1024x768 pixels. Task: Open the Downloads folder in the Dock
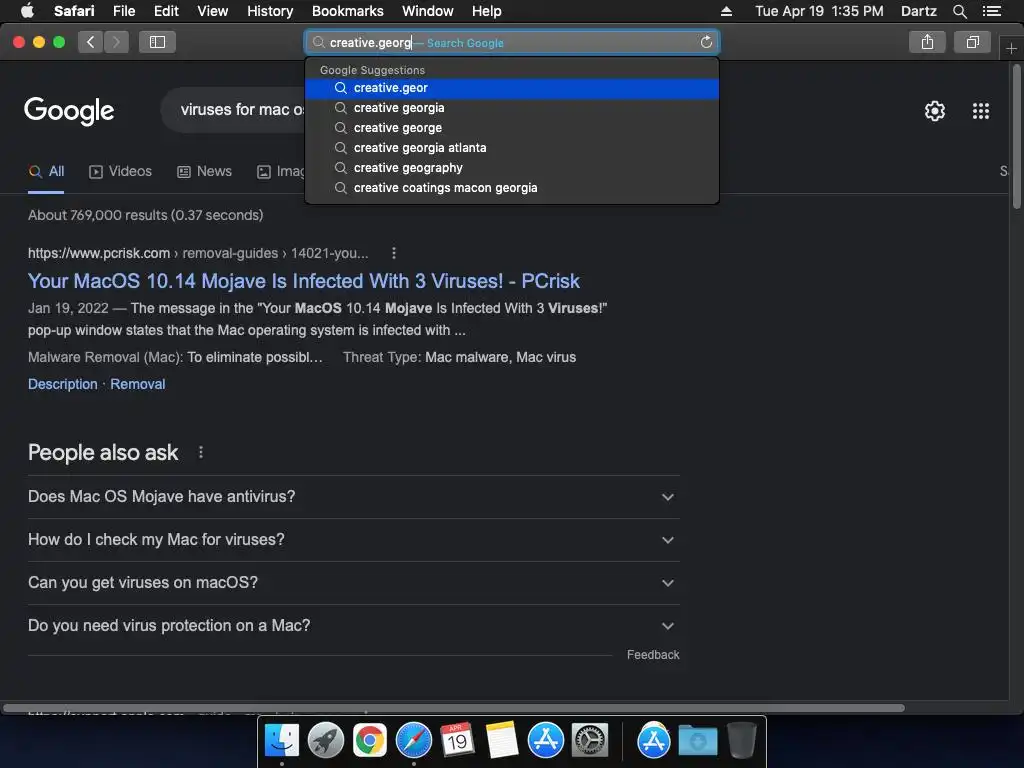coord(697,740)
